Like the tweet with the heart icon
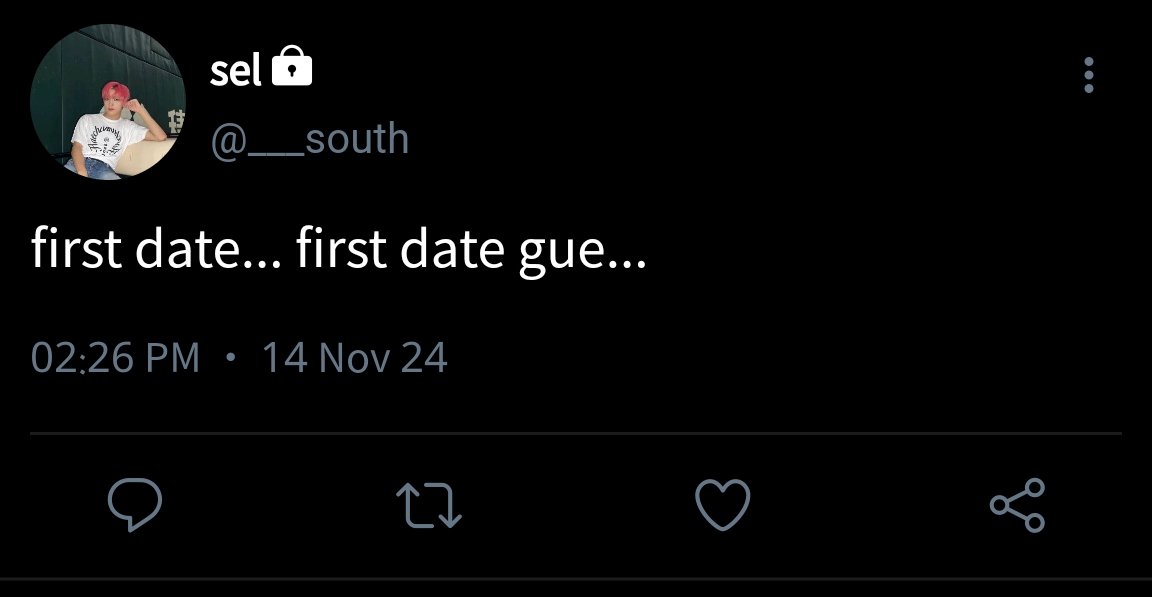The image size is (1152, 597). click(x=723, y=504)
